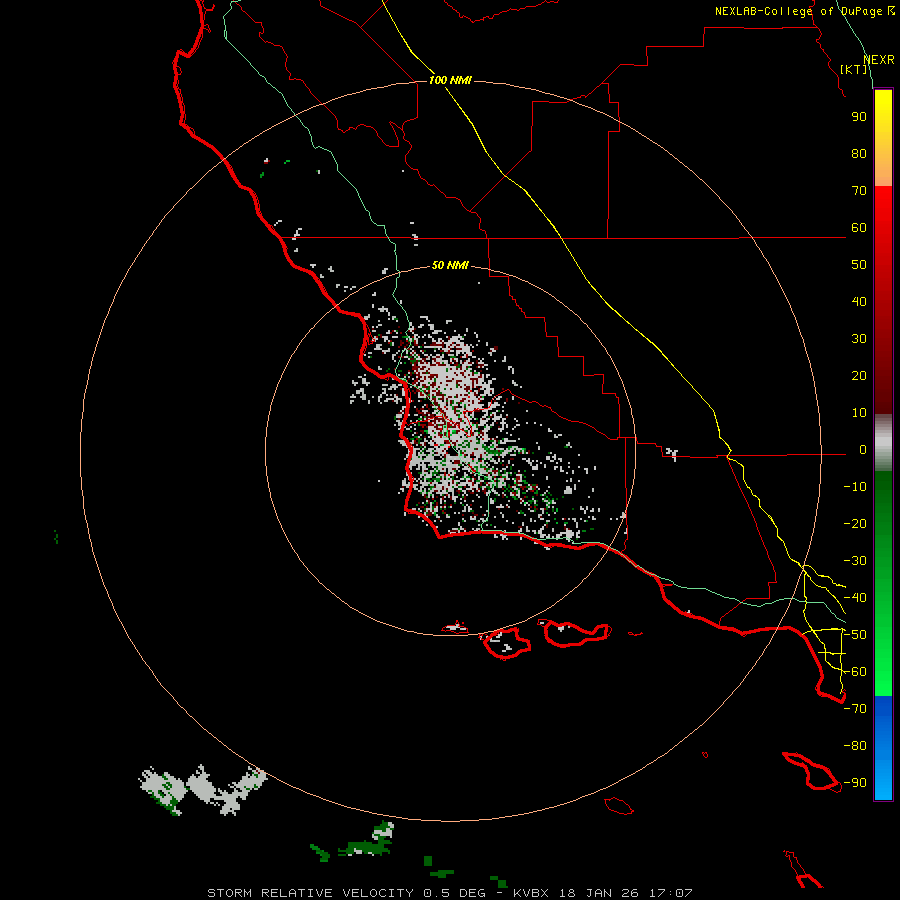Click the 60 value on the velocity scale
The height and width of the screenshot is (900, 900).
tap(859, 227)
